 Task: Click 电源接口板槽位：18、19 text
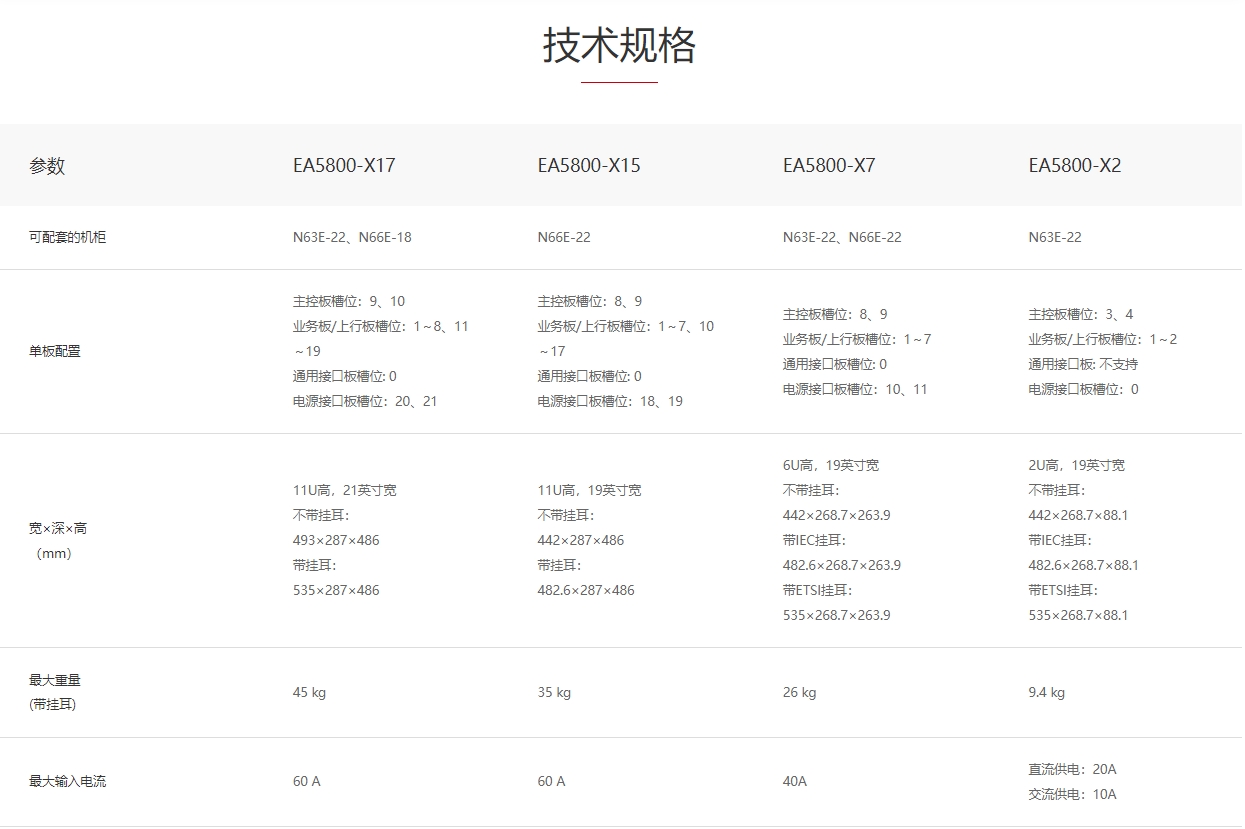[610, 402]
